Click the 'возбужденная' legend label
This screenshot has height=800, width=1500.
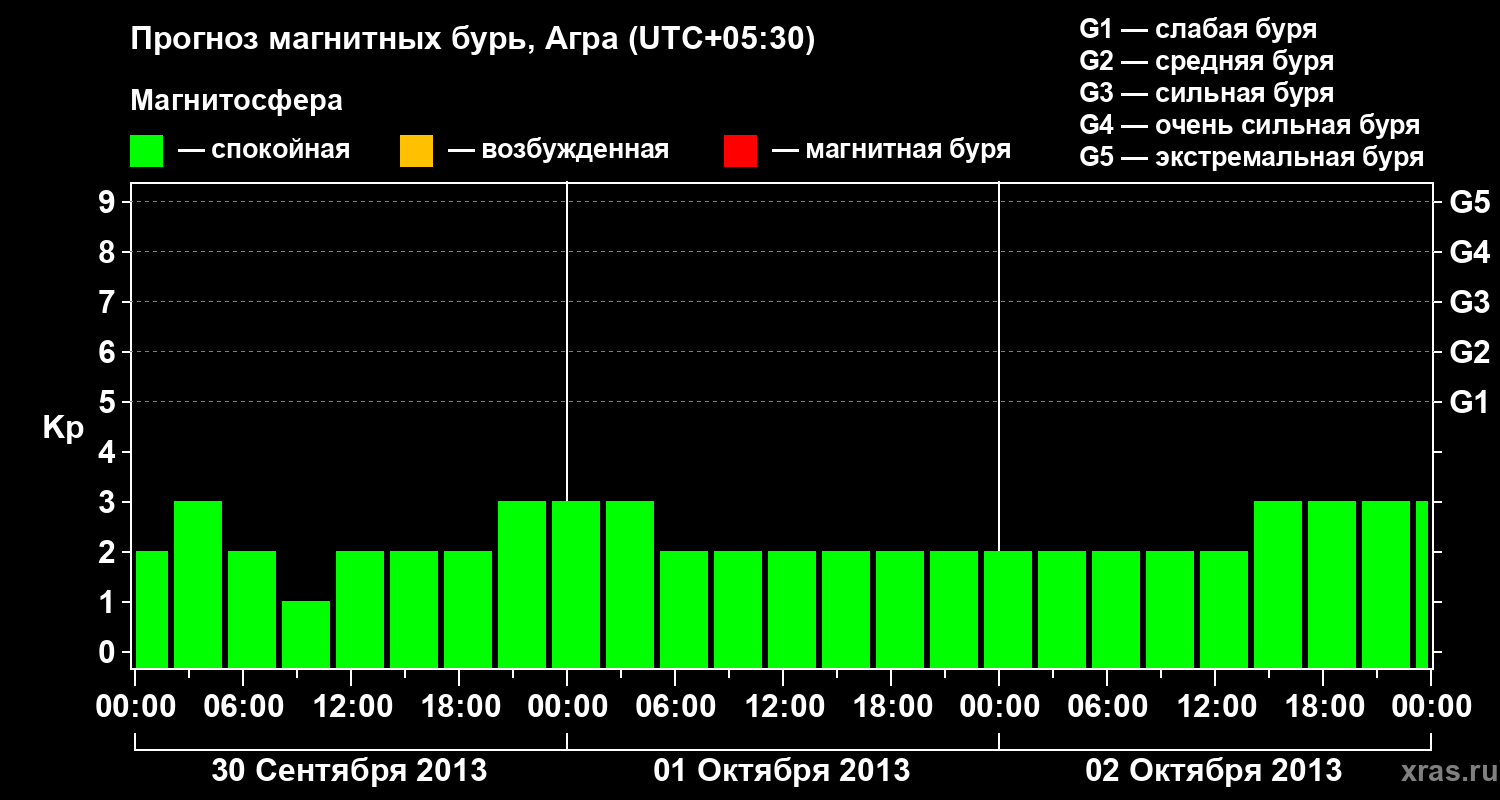point(575,150)
